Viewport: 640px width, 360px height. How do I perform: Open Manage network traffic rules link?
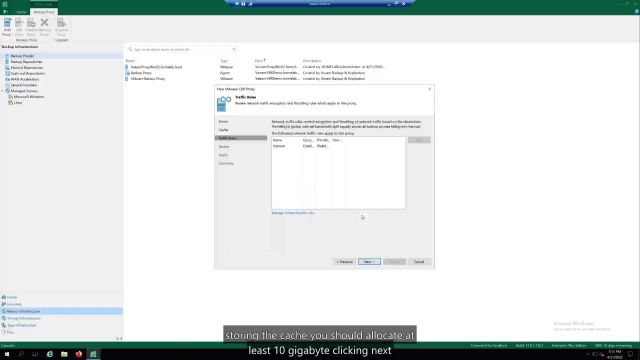[x=293, y=213]
